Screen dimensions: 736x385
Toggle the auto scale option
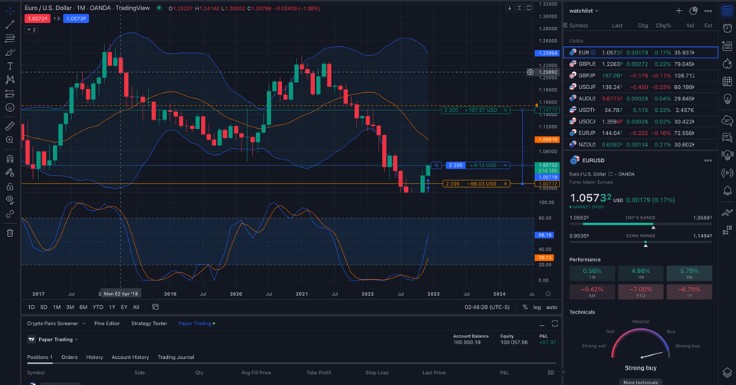click(x=552, y=307)
